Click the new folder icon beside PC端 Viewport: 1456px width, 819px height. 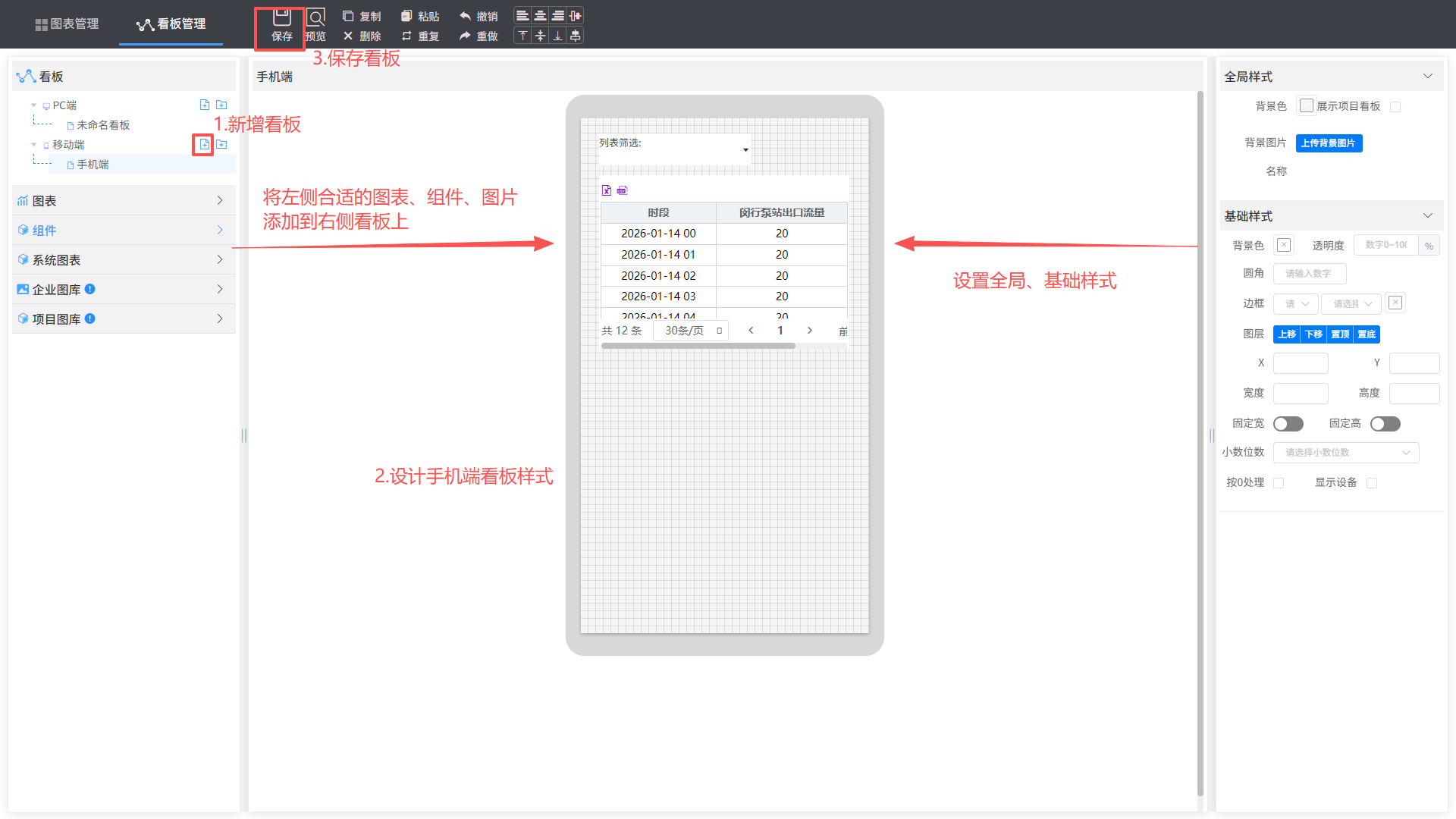[221, 105]
